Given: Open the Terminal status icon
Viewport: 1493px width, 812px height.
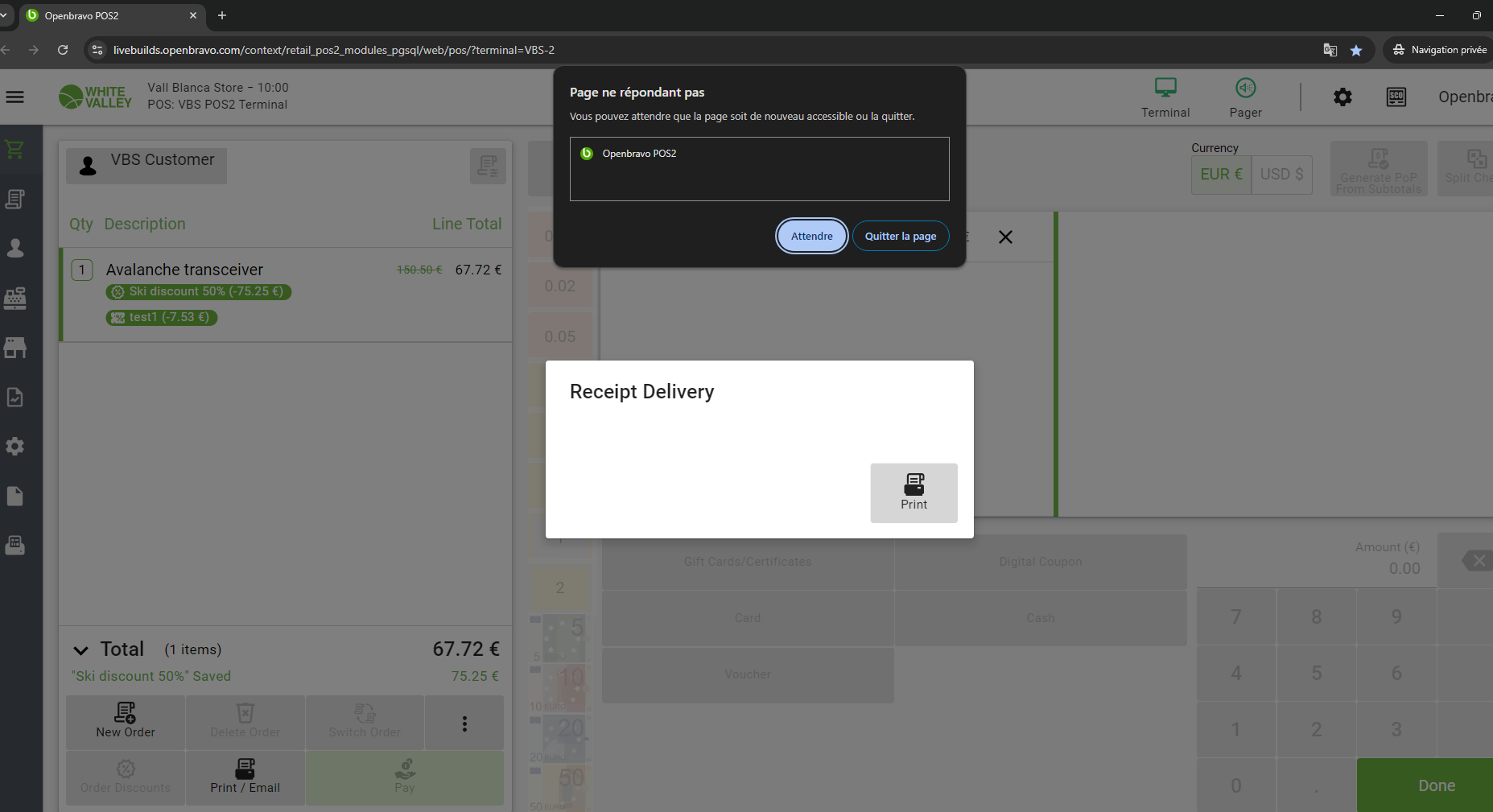Looking at the screenshot, I should 1165,97.
